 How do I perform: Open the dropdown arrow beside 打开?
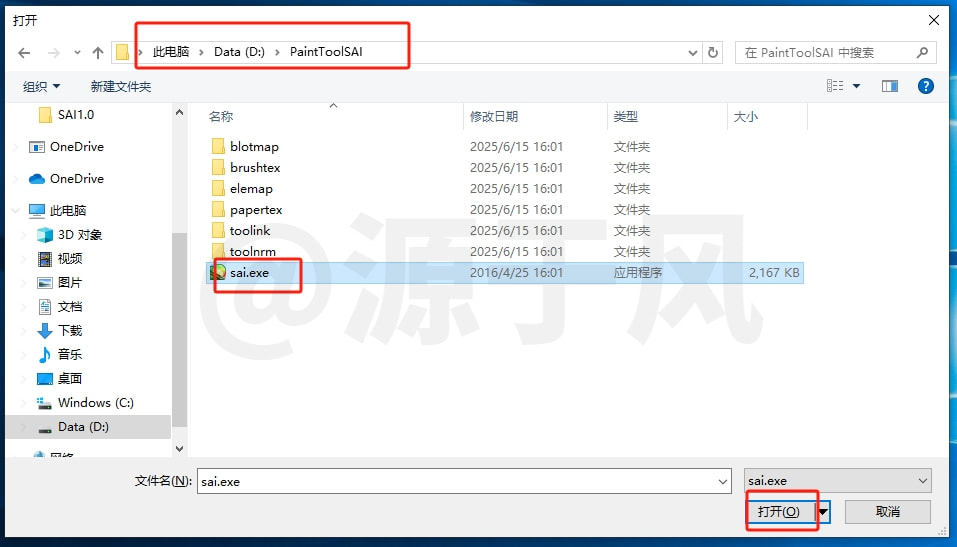tap(823, 512)
